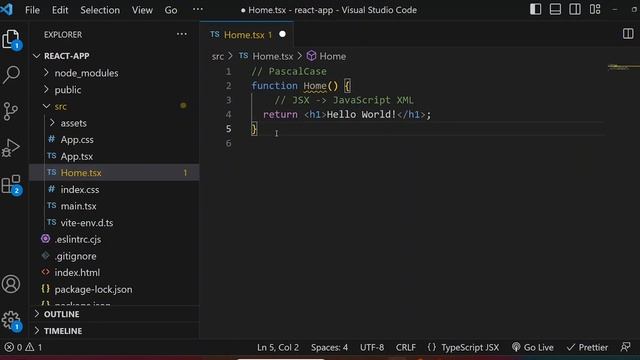Viewport: 640px width, 360px height.
Task: Collapse the REACT-APP root folder
Action: [x=114, y=56]
